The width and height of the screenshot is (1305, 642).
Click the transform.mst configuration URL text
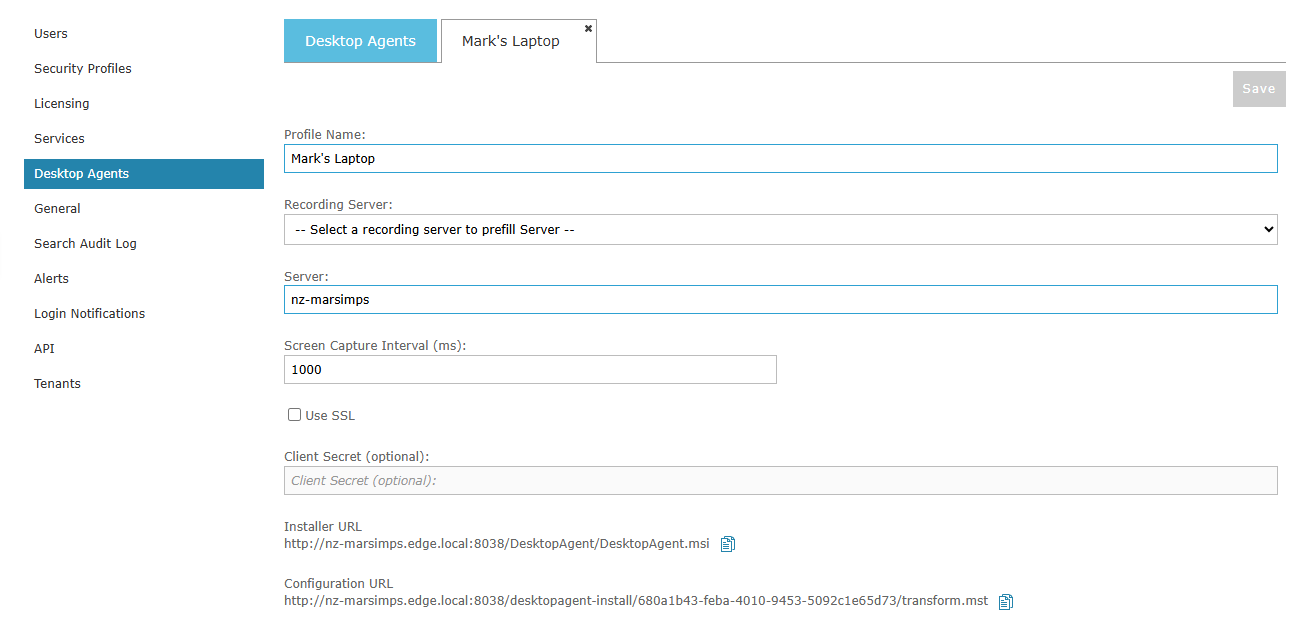[636, 601]
